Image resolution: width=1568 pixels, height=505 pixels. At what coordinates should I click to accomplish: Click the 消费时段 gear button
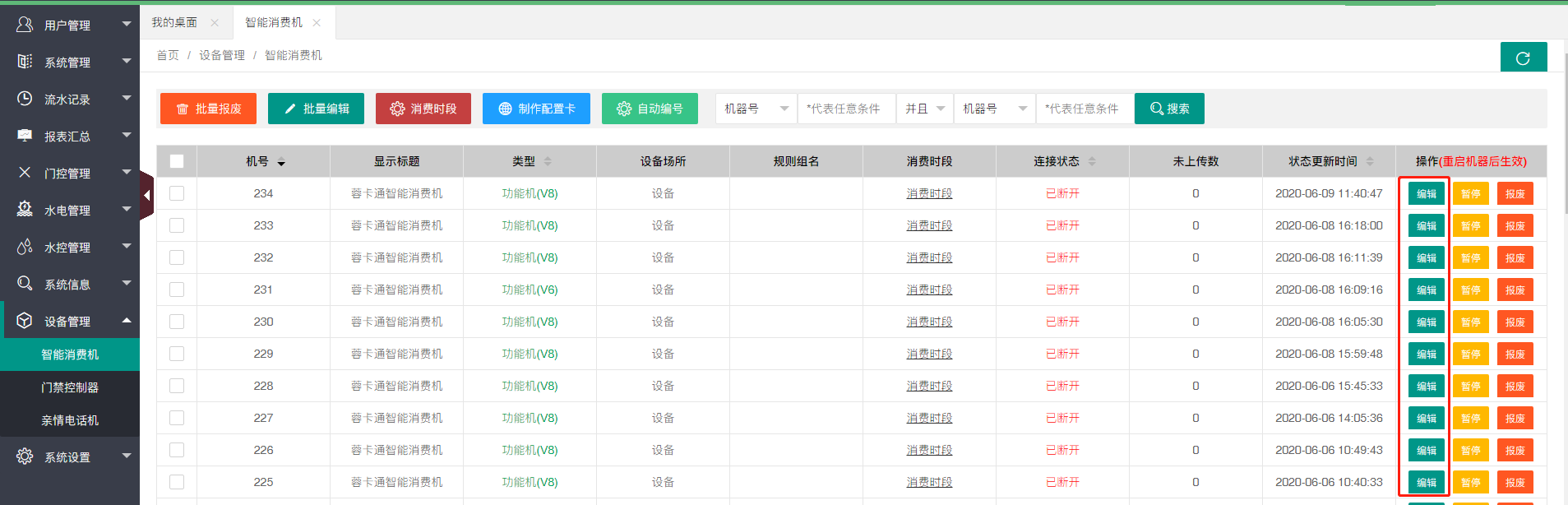click(423, 109)
